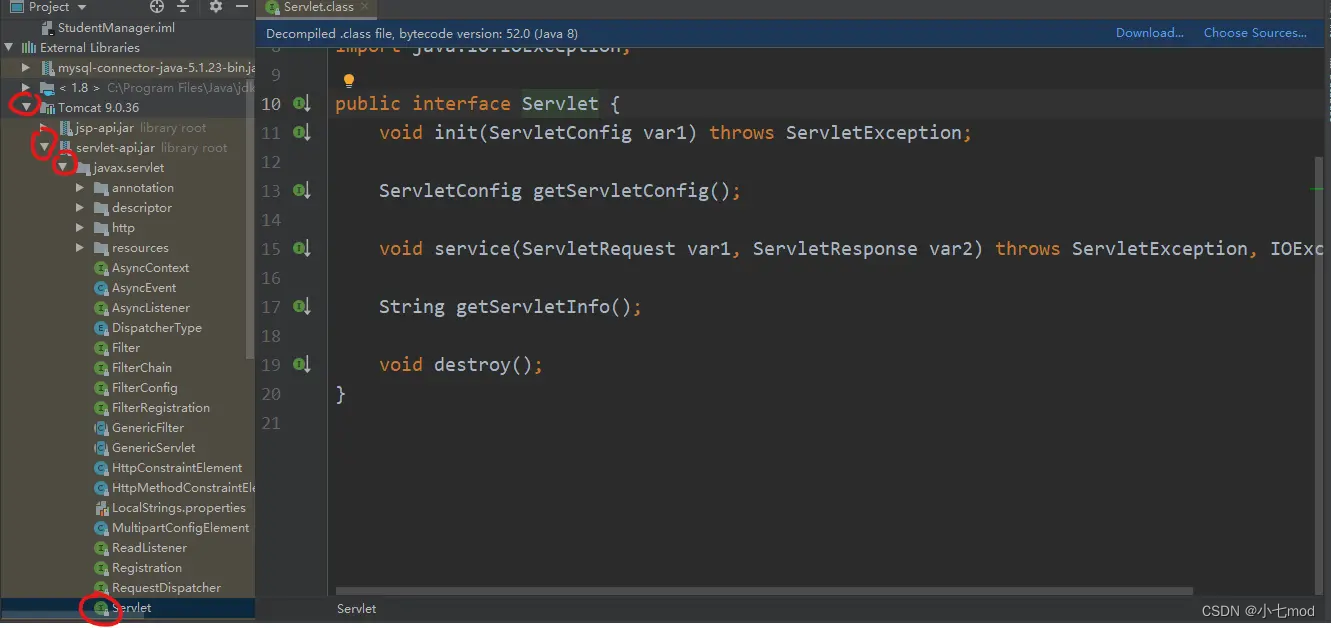This screenshot has width=1331, height=628.
Task: Expand the mysql-connector-java jar node
Action: pos(27,68)
